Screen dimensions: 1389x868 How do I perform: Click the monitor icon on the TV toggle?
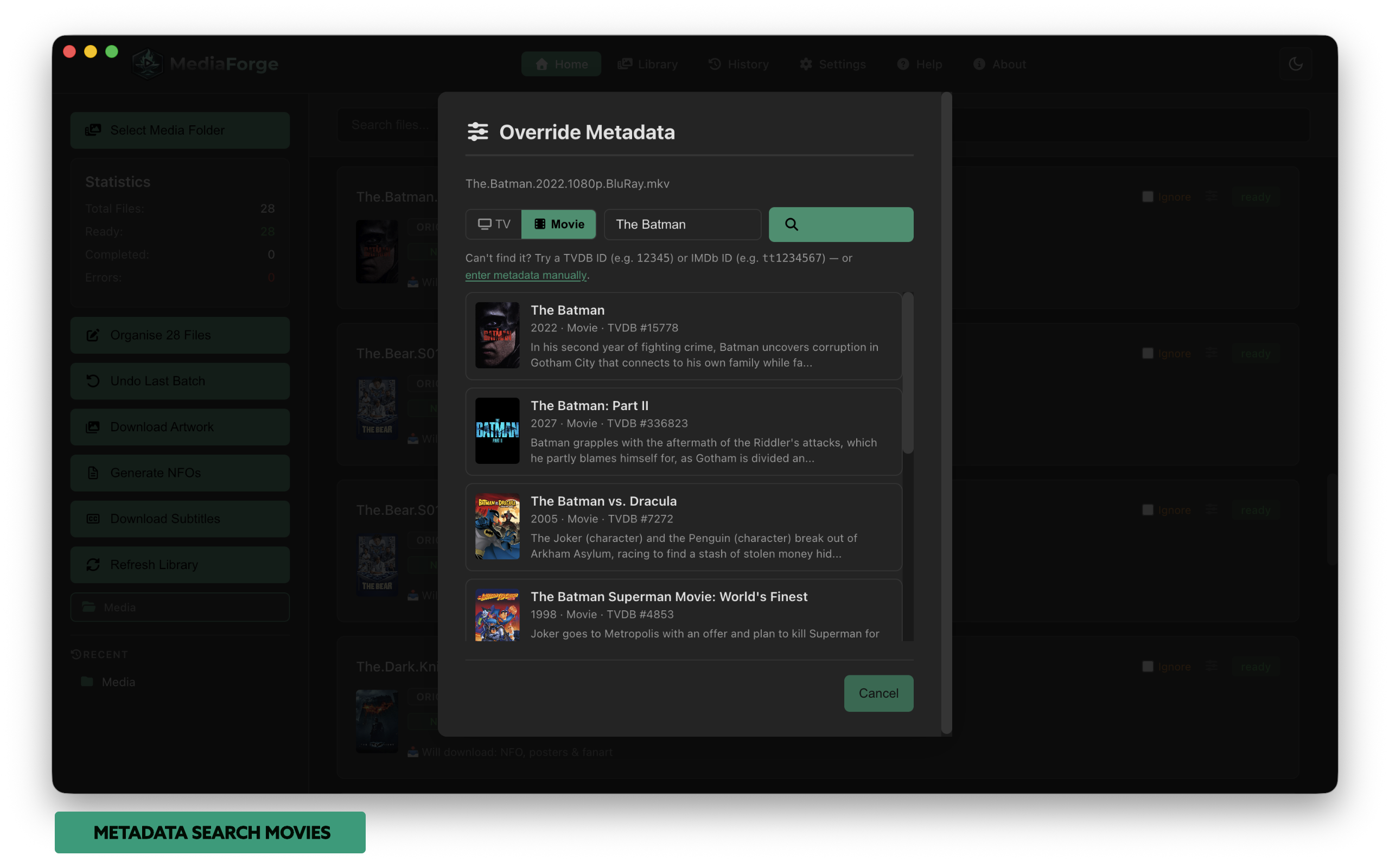485,225
